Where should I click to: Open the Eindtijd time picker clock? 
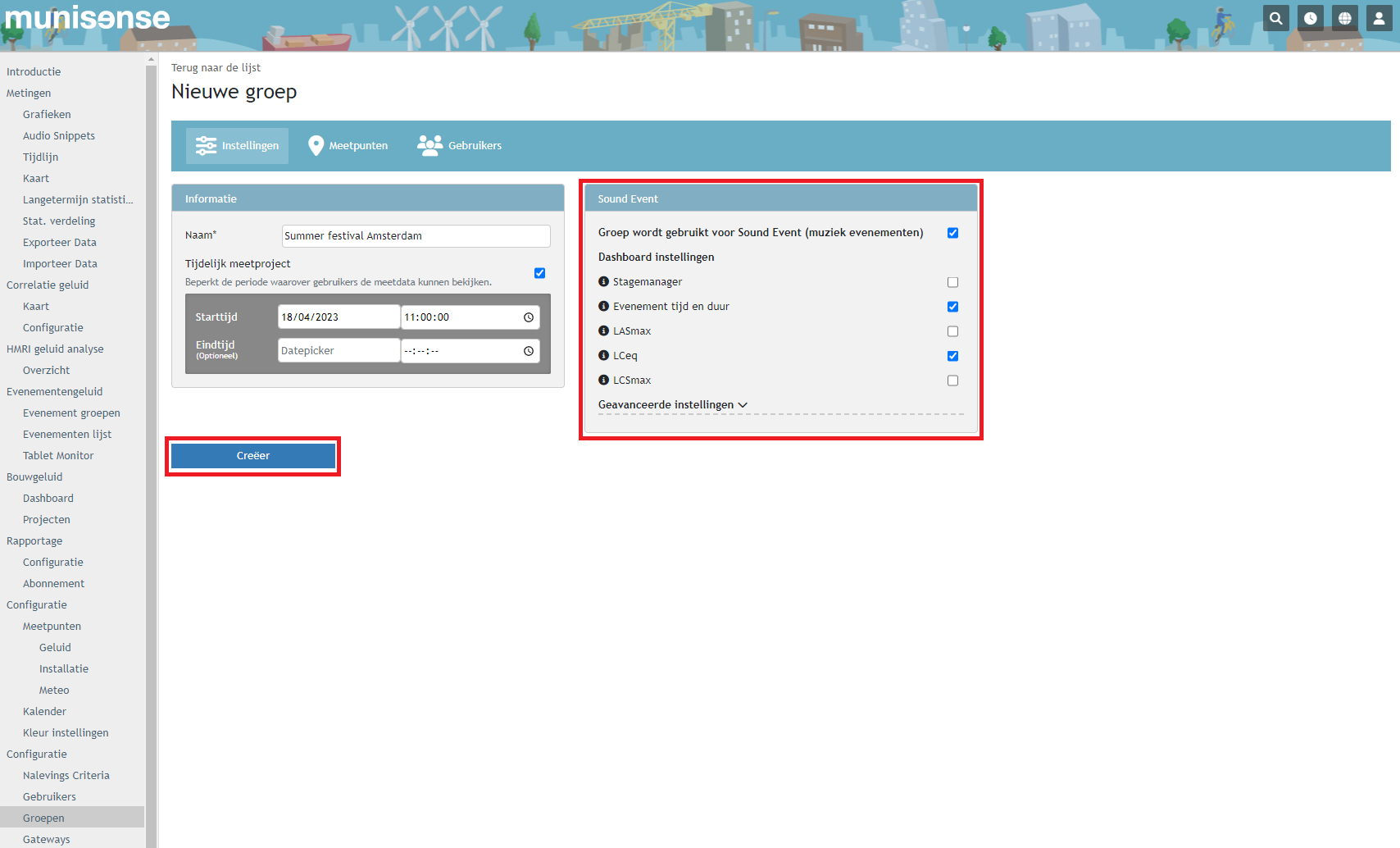529,351
